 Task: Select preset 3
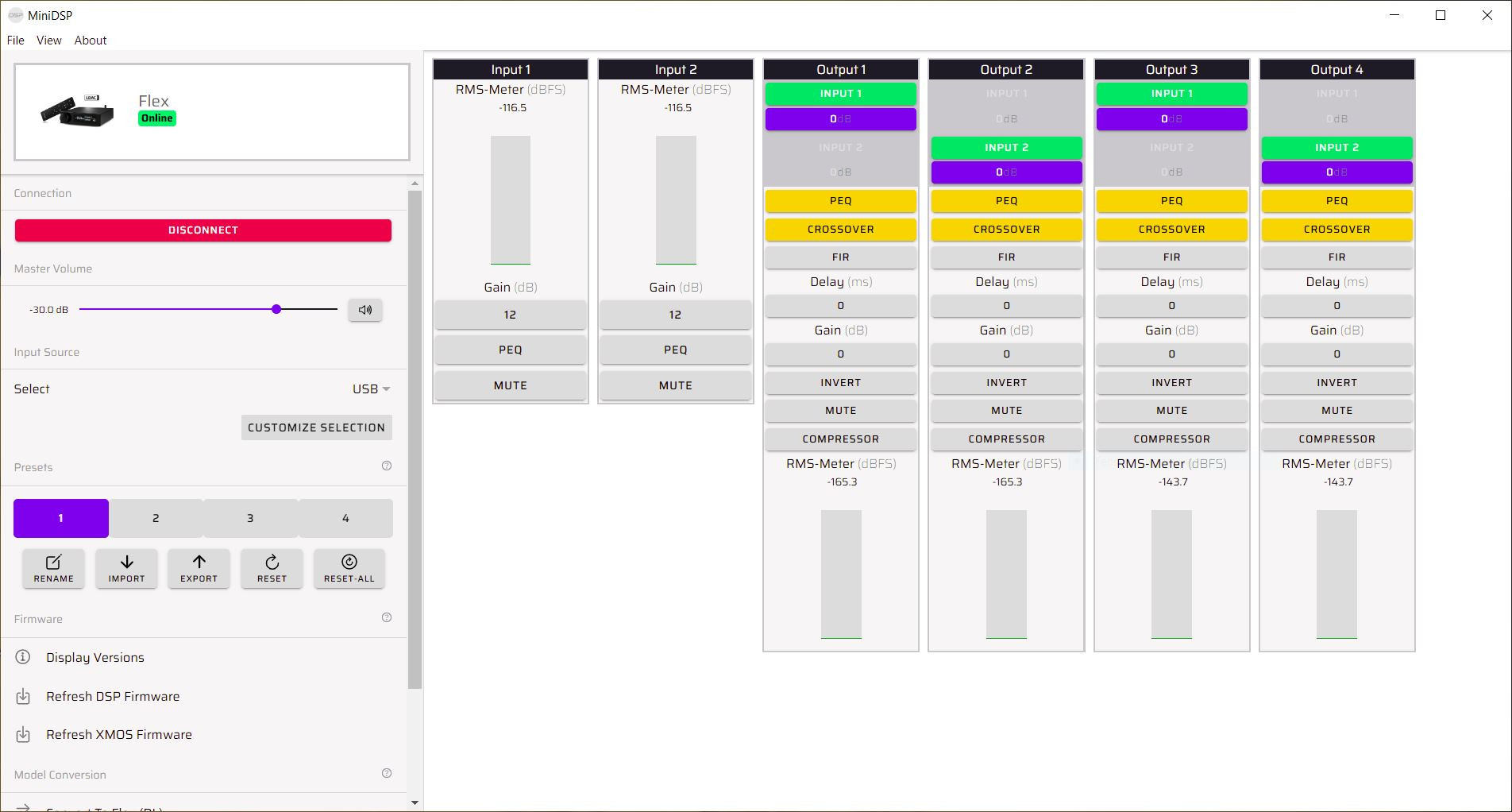250,518
